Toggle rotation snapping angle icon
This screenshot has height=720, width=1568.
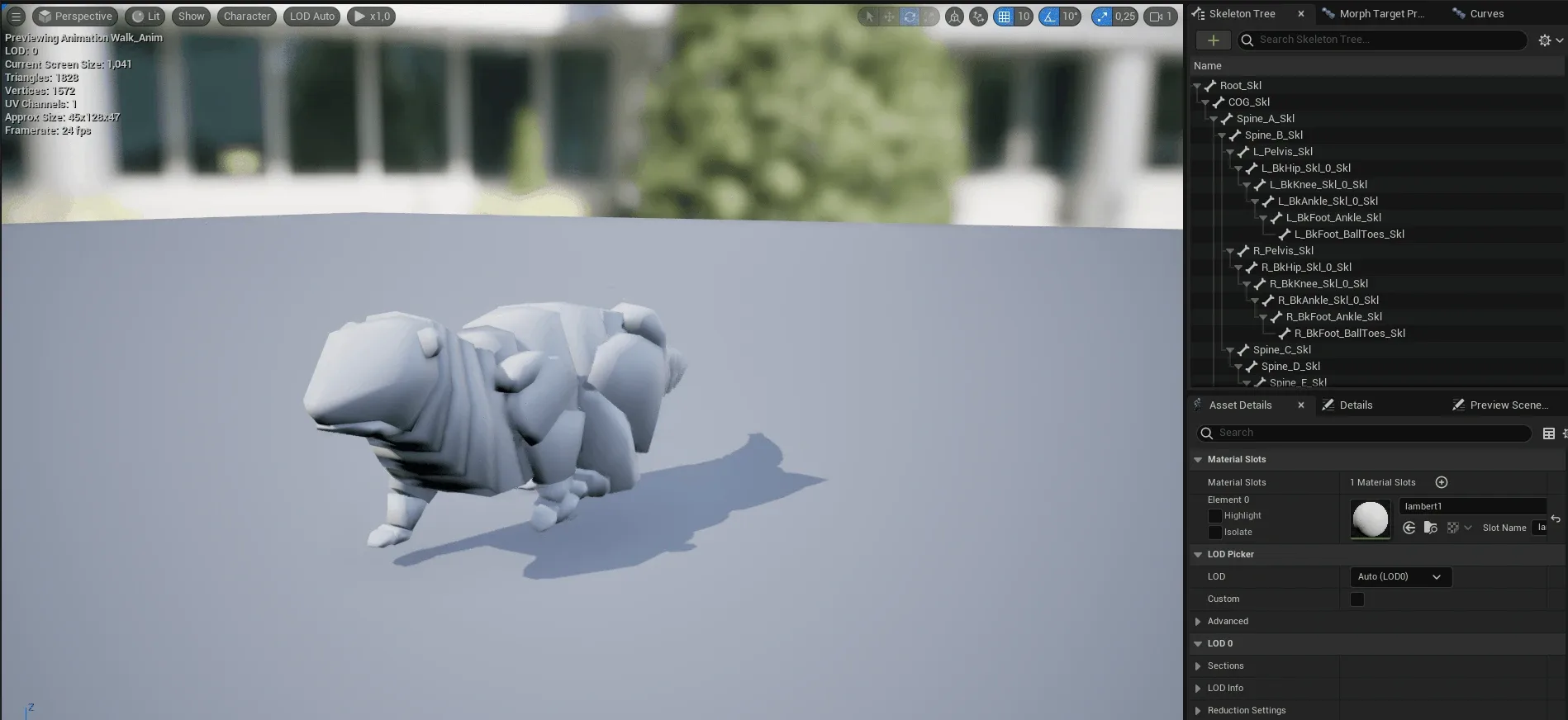[x=1049, y=17]
